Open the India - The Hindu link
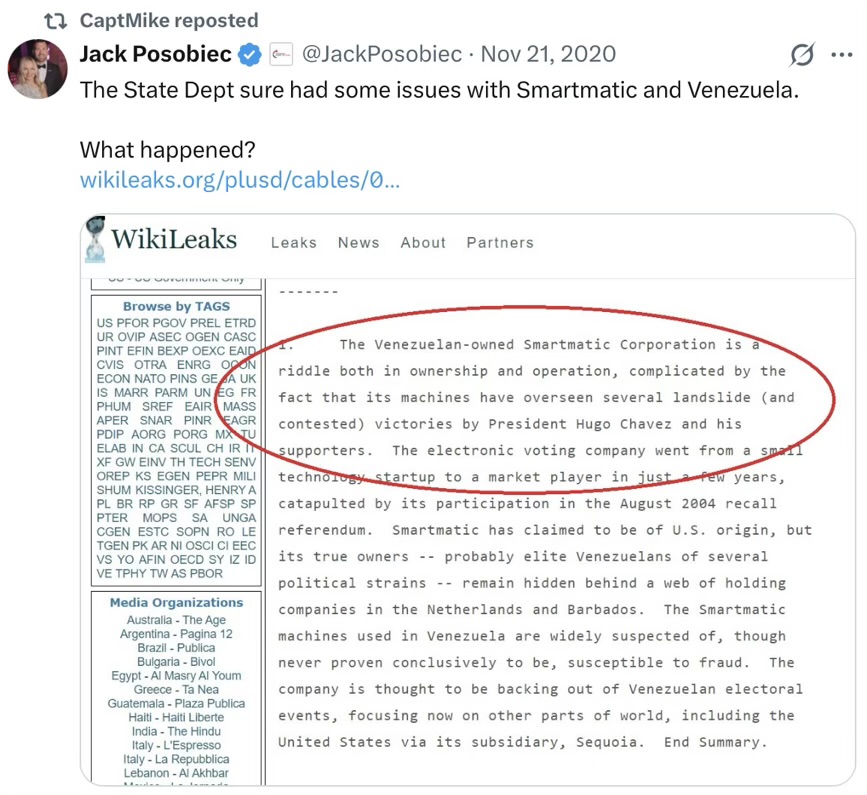The image size is (867, 795). coord(176,731)
